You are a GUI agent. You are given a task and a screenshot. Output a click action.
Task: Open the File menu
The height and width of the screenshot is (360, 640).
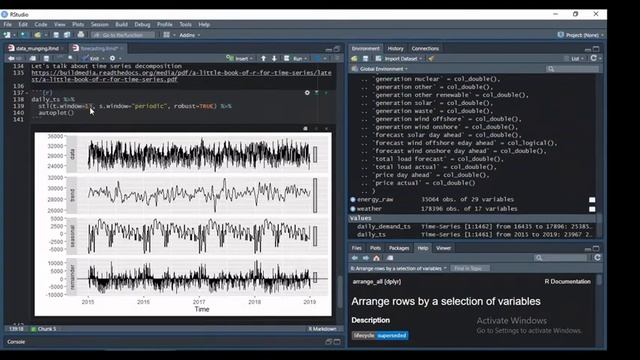(x=8, y=24)
